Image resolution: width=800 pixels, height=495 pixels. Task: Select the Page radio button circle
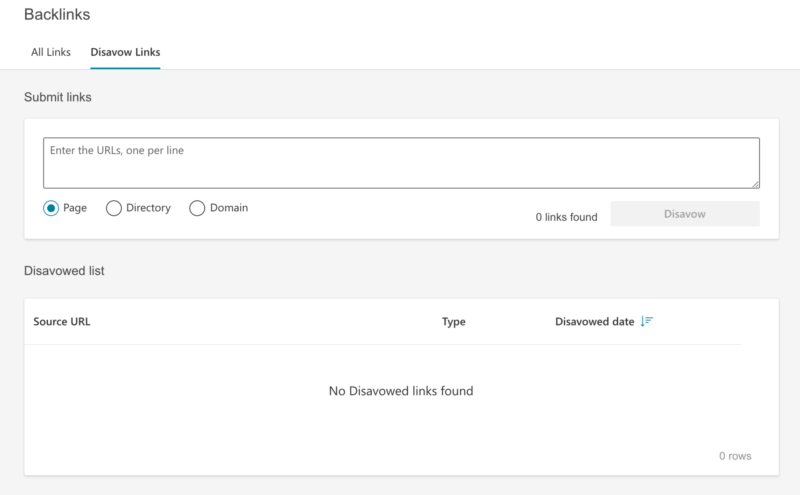coord(51,208)
